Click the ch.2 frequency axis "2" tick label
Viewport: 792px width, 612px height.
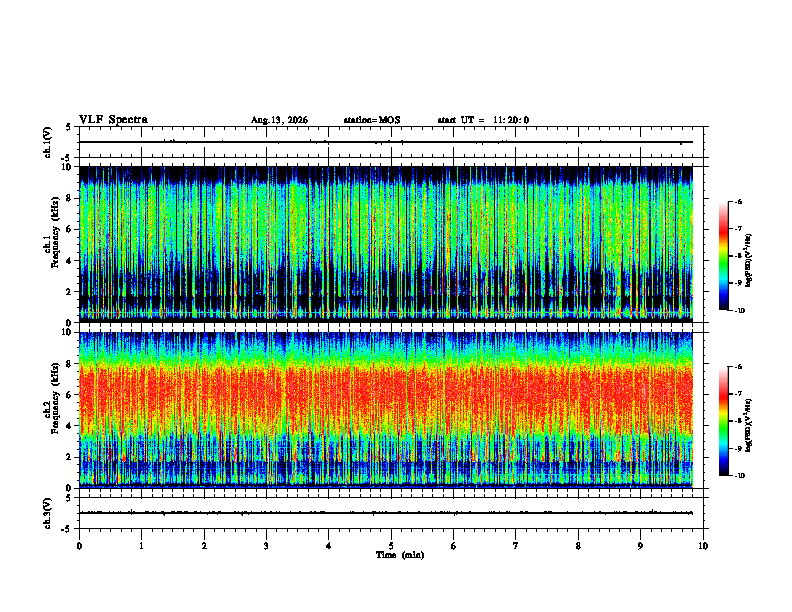click(70, 457)
